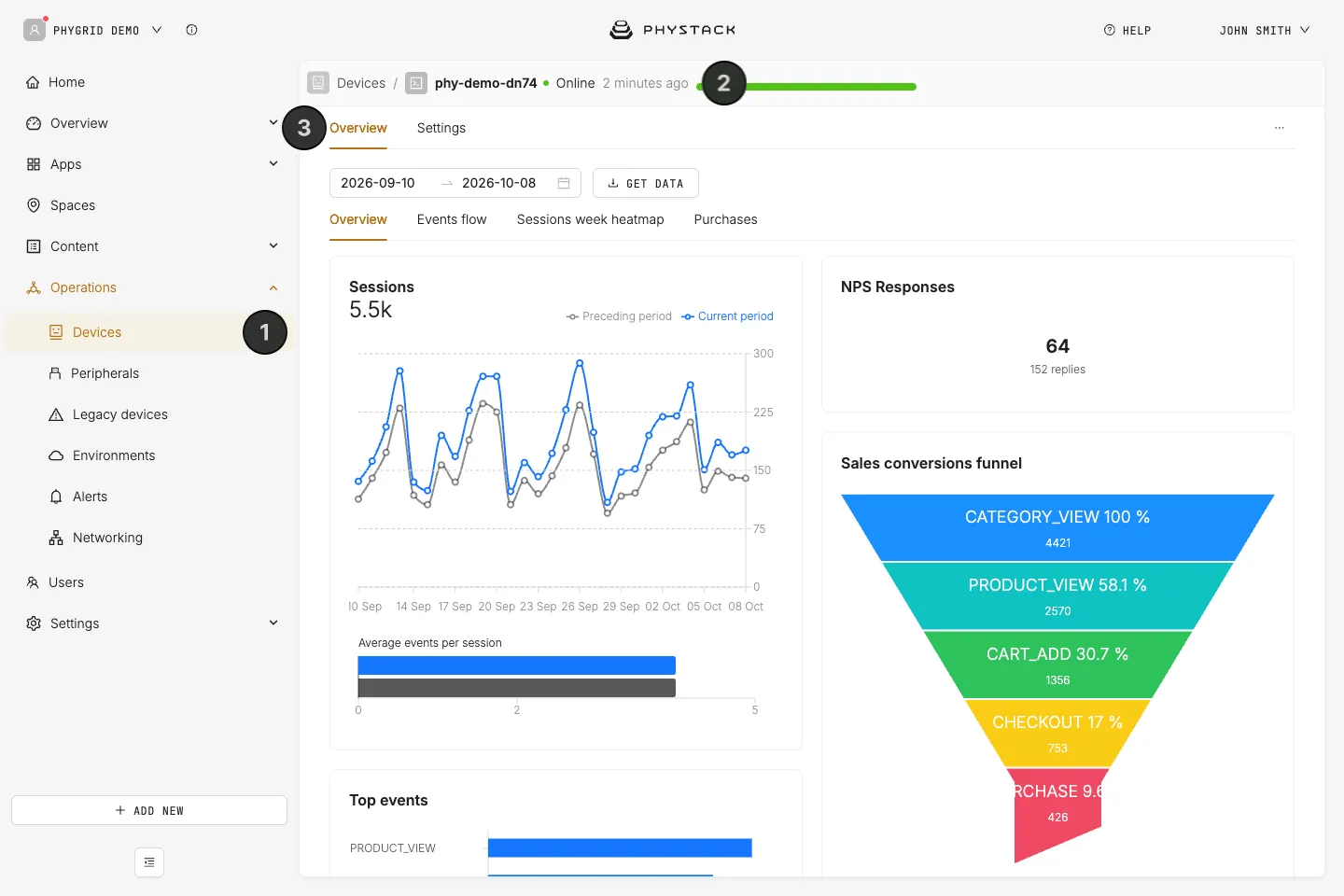The height and width of the screenshot is (896, 1344).
Task: Click the info icon next to Phygrid Demo
Action: (191, 30)
